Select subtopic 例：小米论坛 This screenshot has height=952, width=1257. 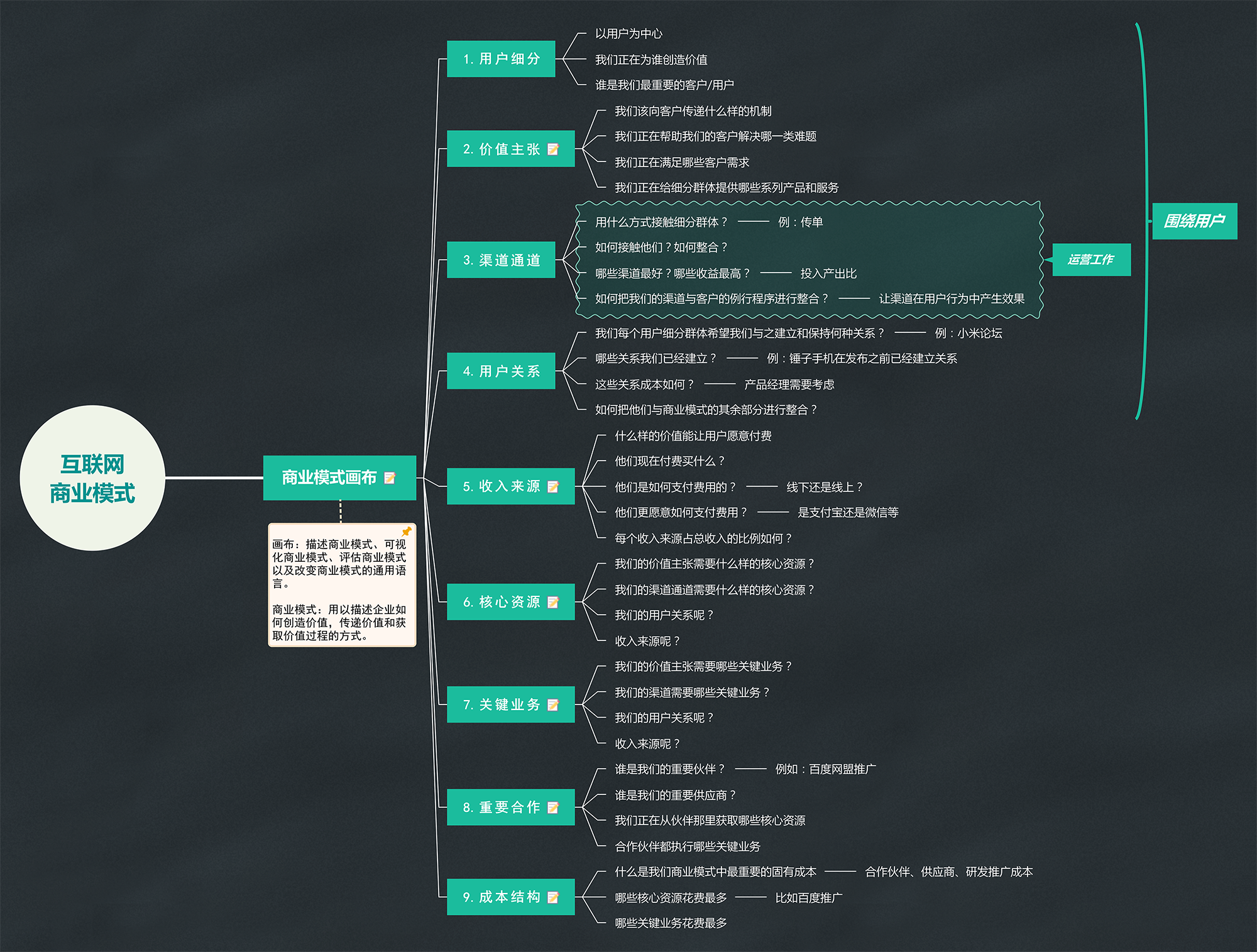pos(969,333)
